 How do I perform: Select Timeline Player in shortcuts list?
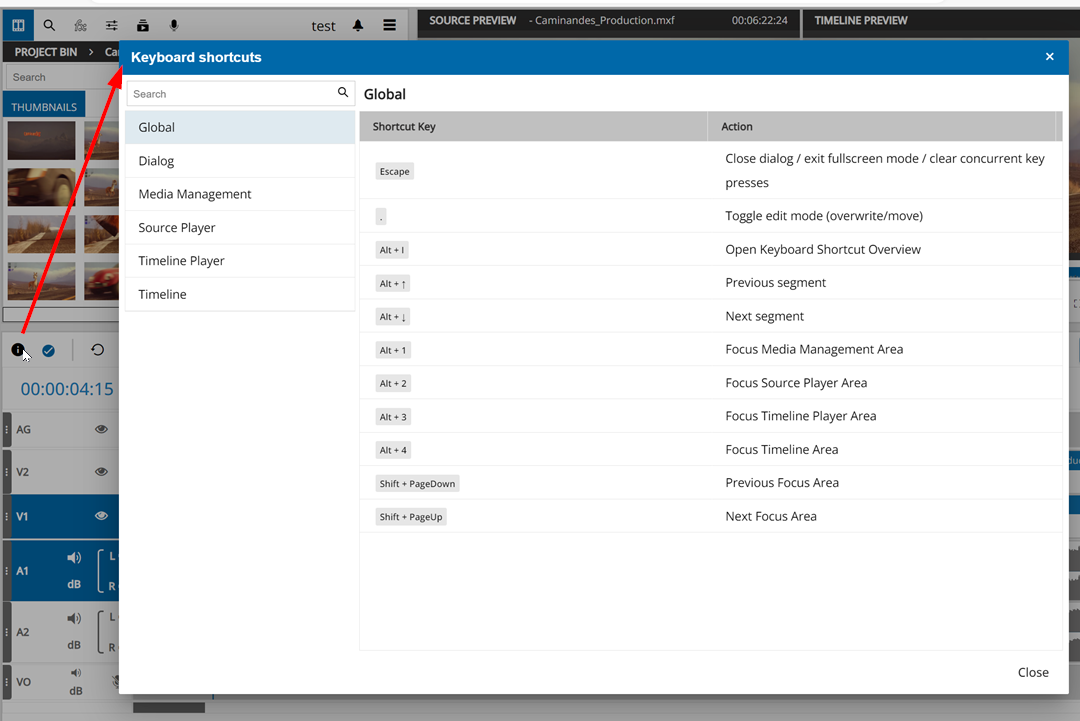181,261
